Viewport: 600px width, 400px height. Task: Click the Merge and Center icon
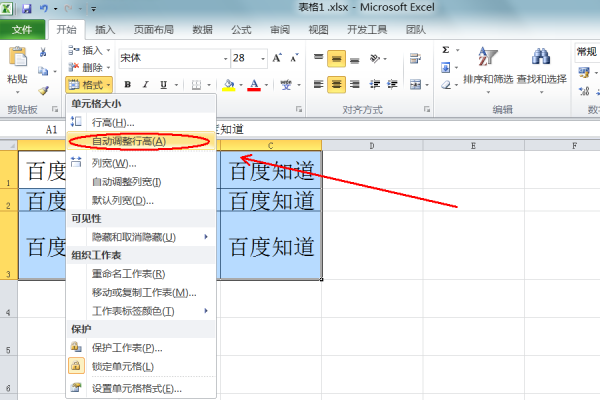click(x=415, y=84)
